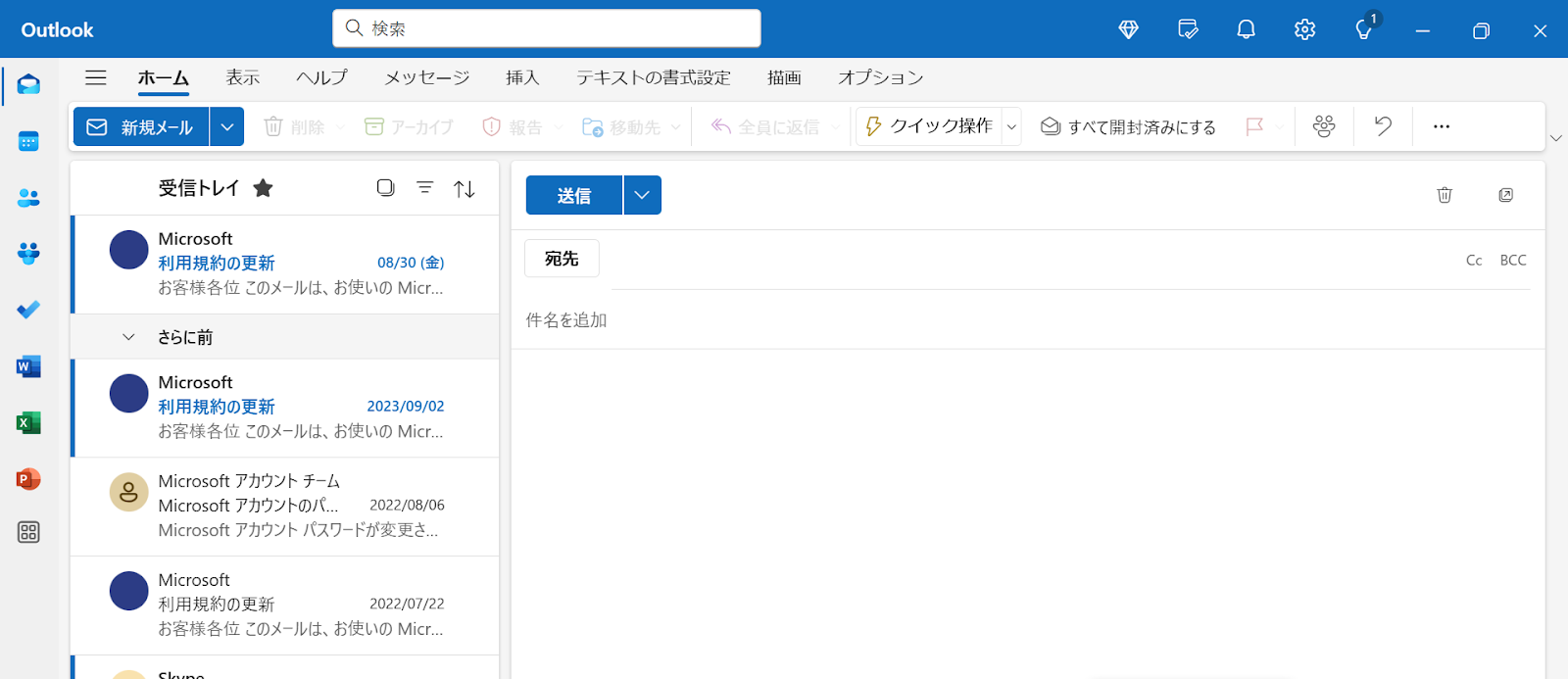Open the Mail module in sidebar

click(28, 85)
